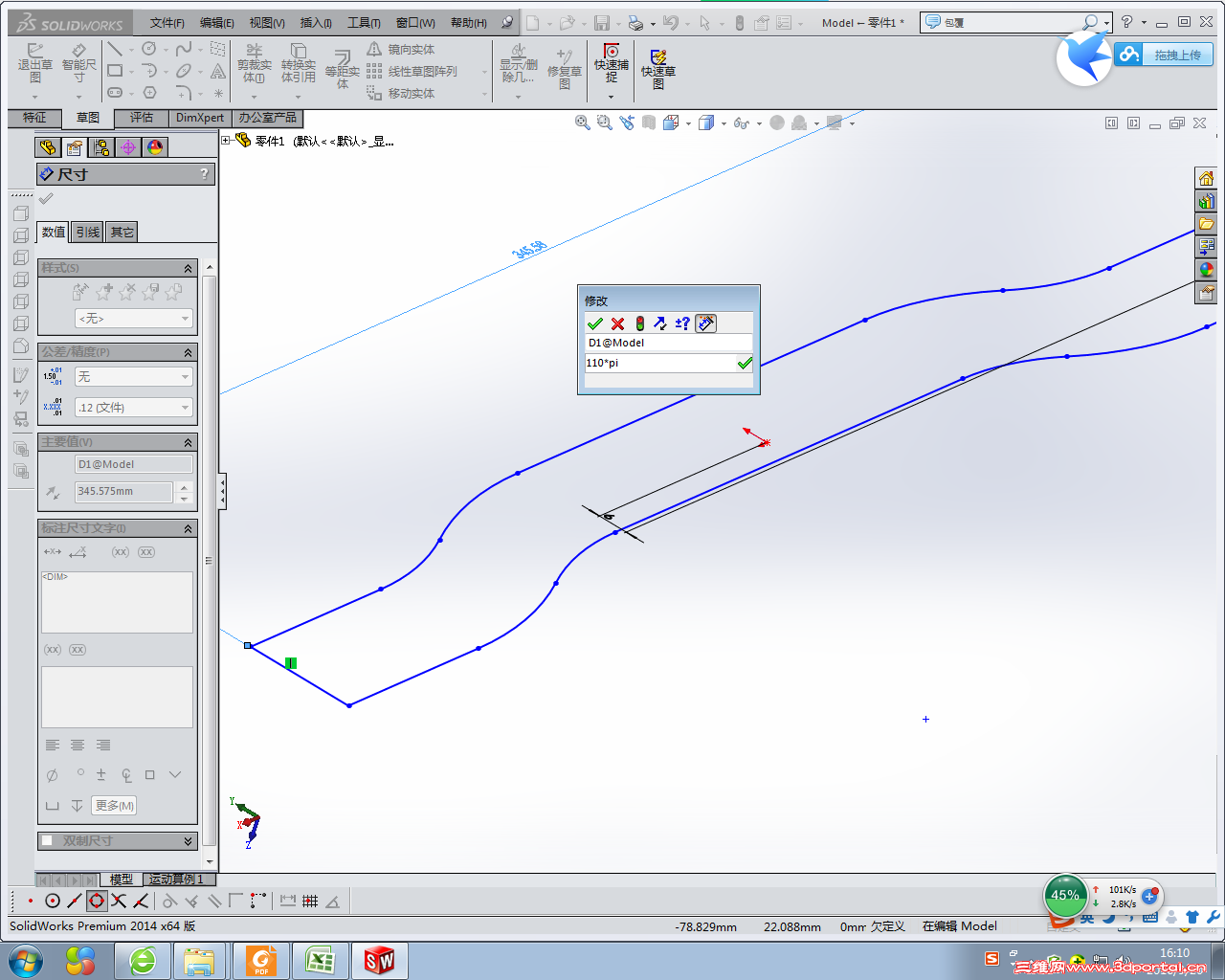Pick the Line sketch tool
Screen dimensions: 1225x980
pos(115,49)
